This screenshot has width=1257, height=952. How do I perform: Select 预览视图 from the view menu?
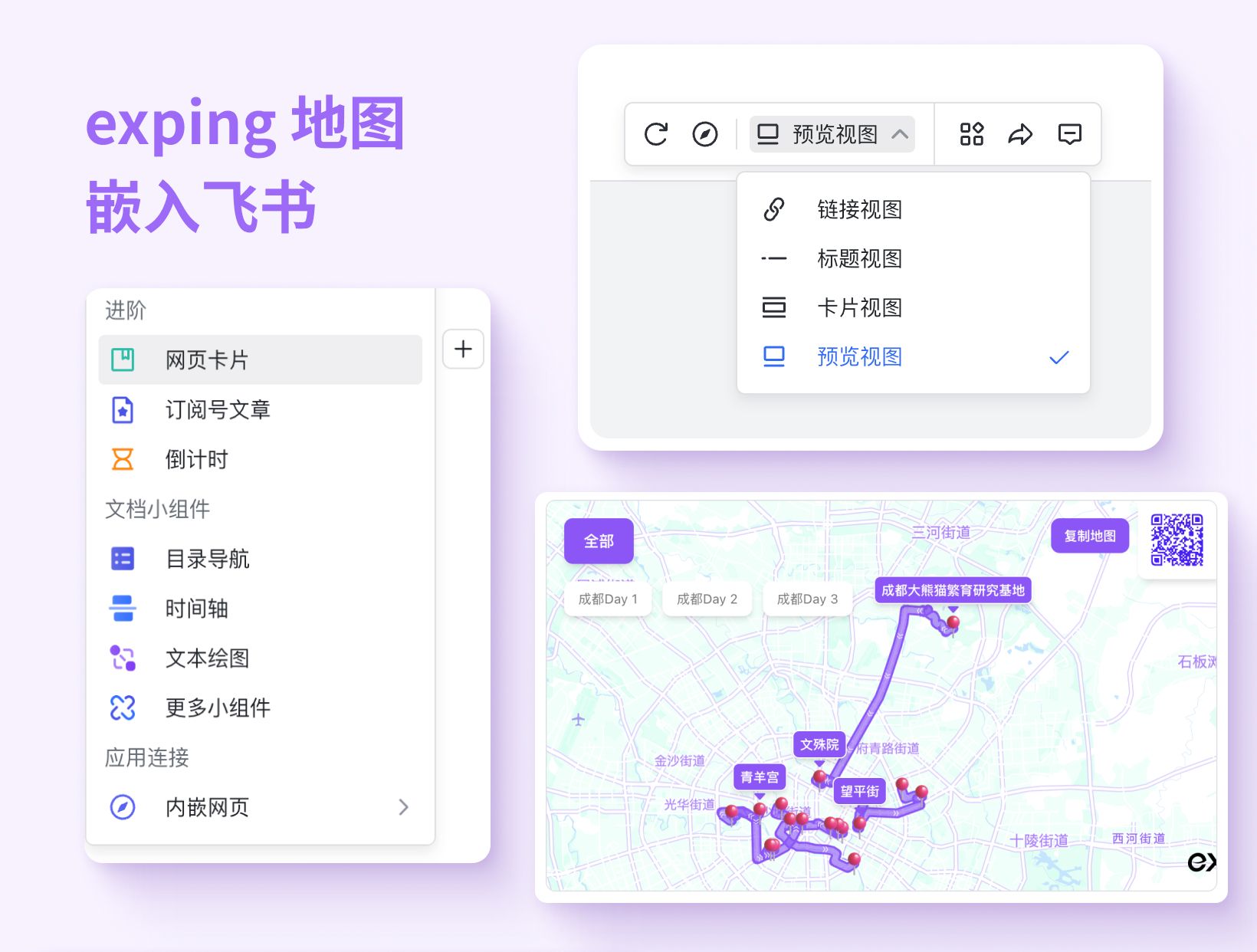(x=913, y=356)
